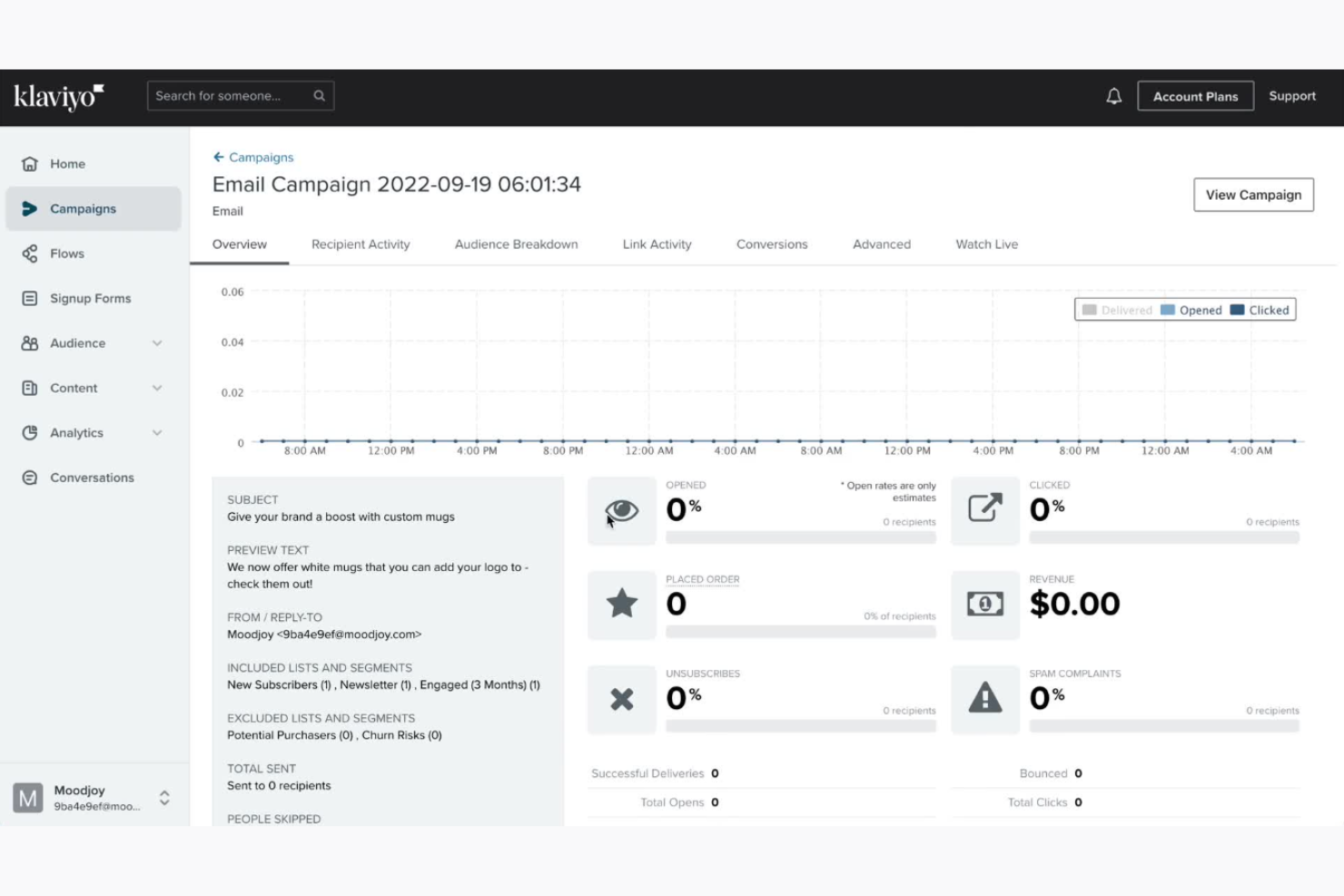The image size is (1344, 896).
Task: Open the Link Activity tab
Action: point(657,244)
